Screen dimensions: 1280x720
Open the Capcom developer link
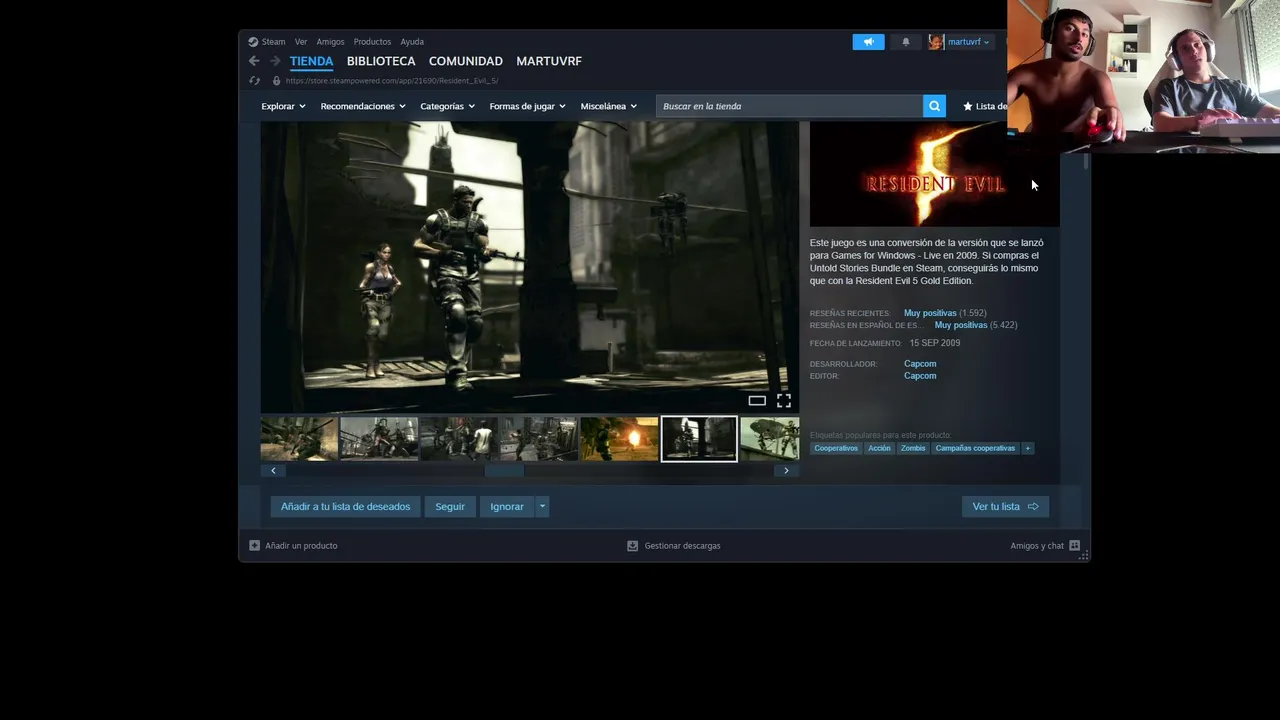(x=920, y=364)
